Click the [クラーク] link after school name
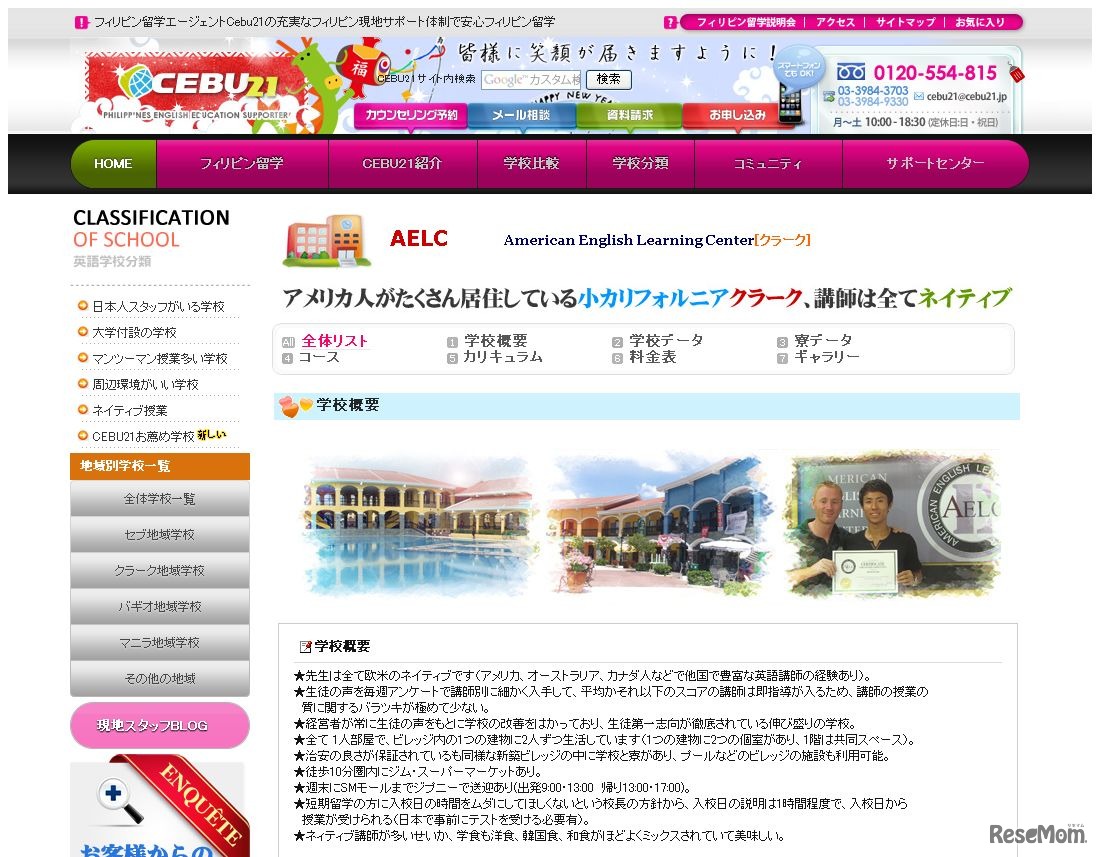This screenshot has width=1100, height=857. coord(782,240)
